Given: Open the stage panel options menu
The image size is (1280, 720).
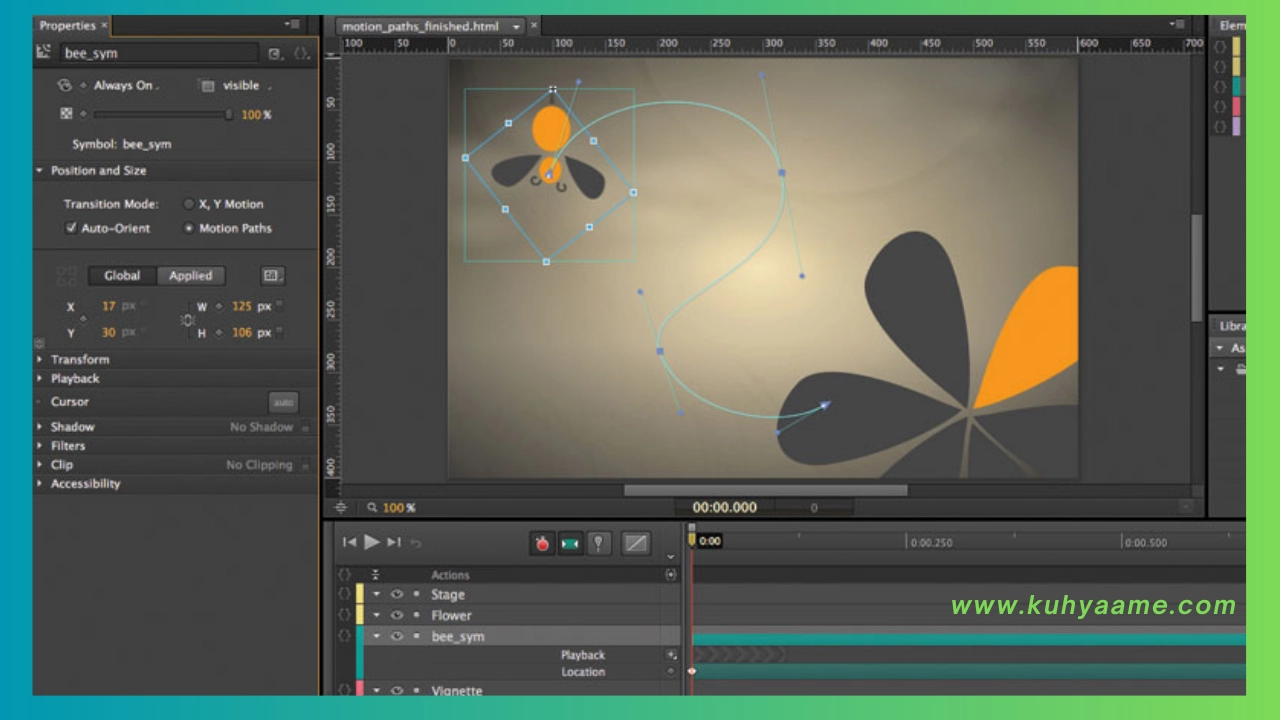Looking at the screenshot, I should [1177, 24].
